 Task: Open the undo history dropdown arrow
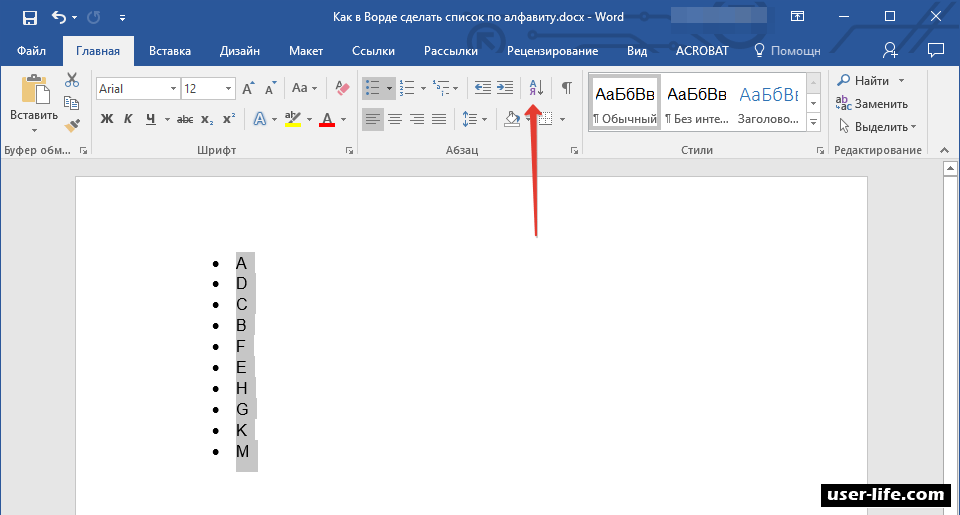click(x=75, y=18)
